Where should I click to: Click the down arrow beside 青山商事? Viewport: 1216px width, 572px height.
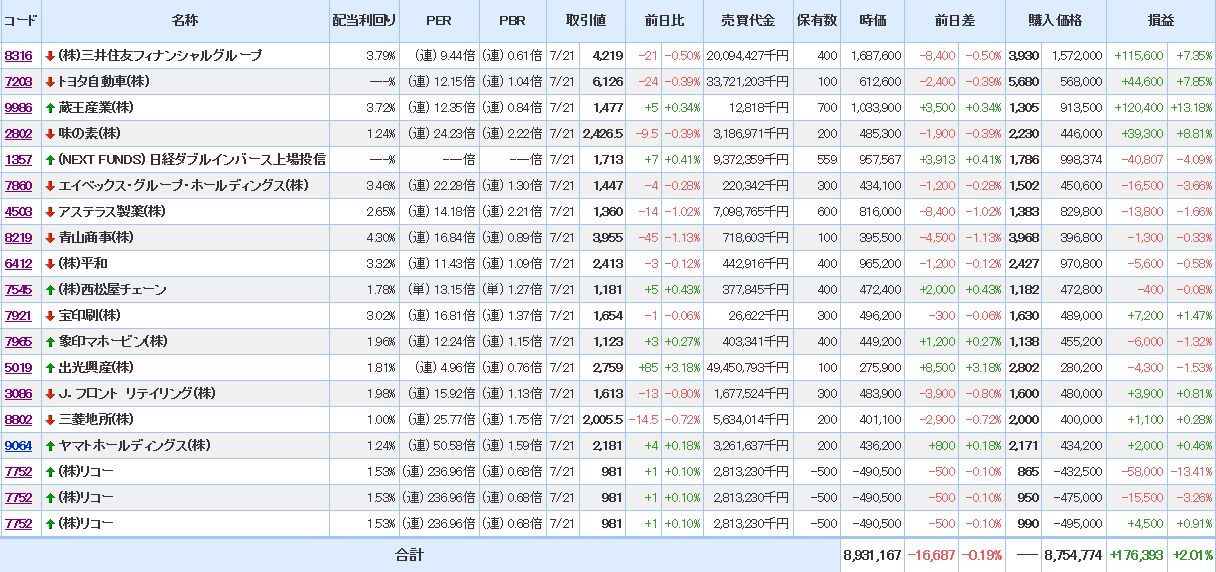tap(50, 238)
